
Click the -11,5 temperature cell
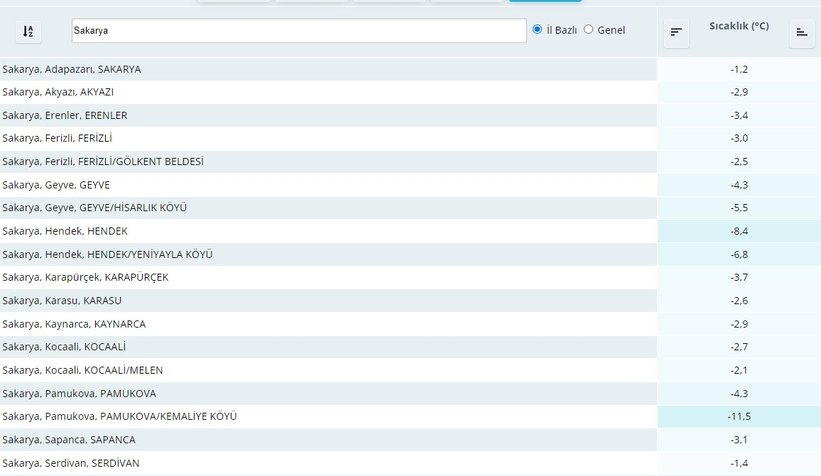pos(739,416)
